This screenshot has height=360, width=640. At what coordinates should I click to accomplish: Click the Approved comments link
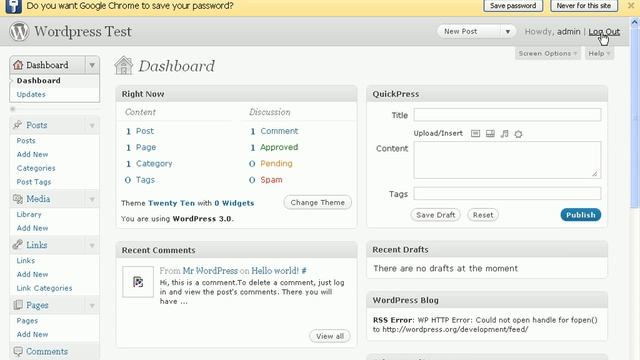click(279, 147)
